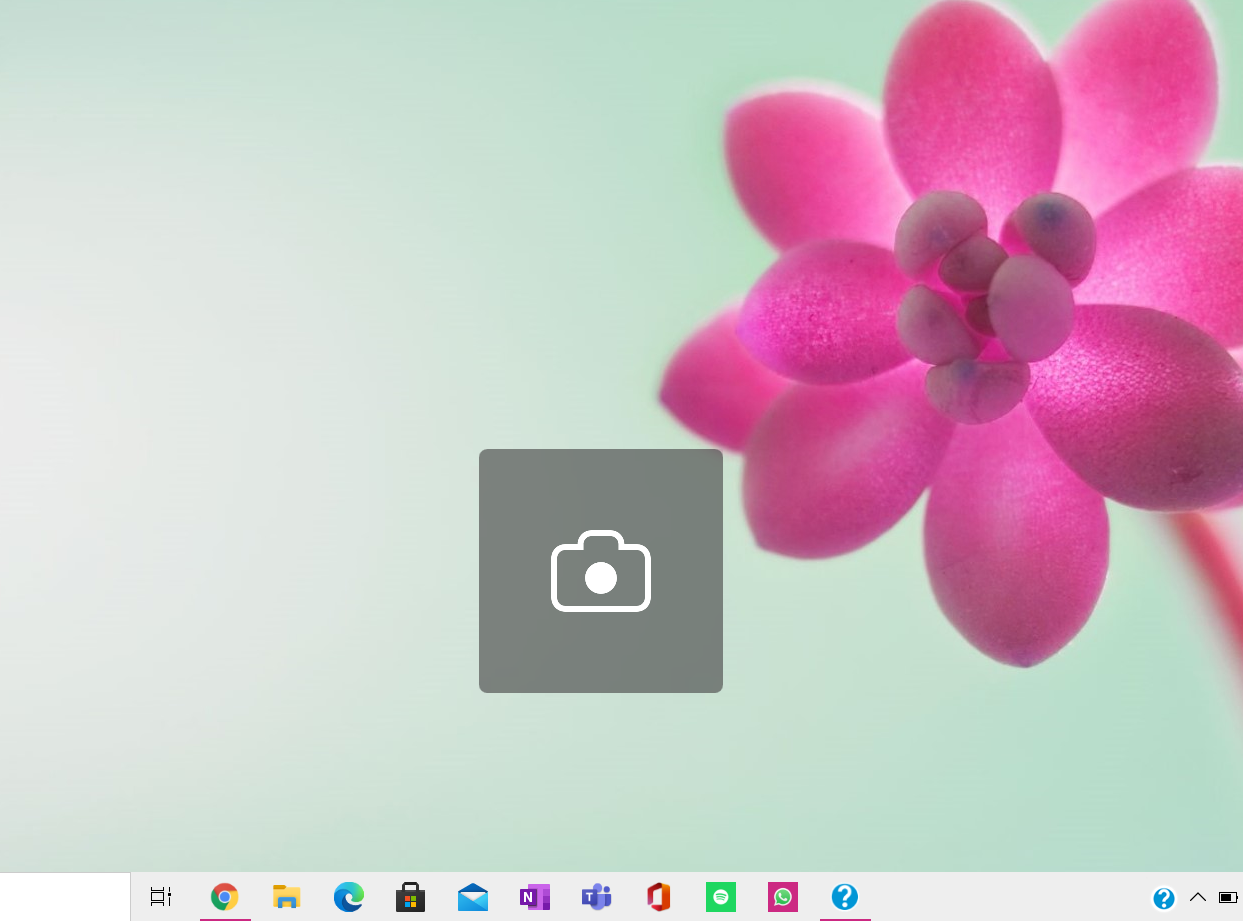Click the Get Help icon in system tray

(1164, 898)
